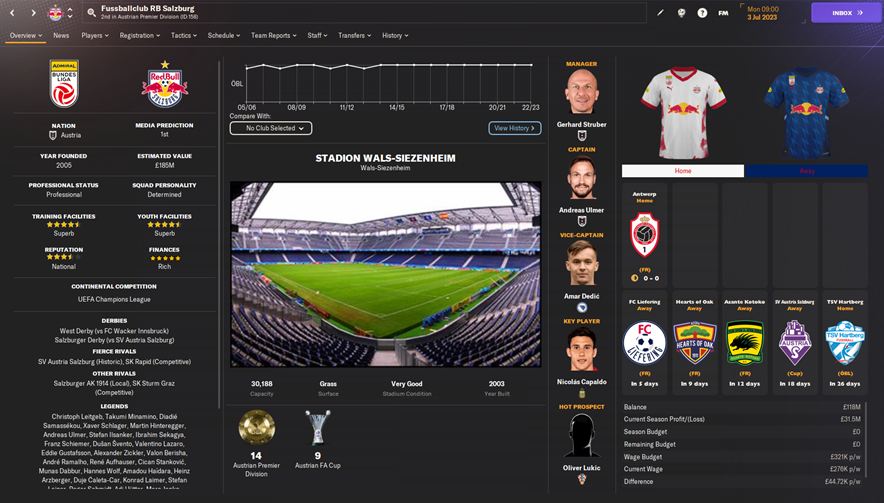Click the nationality flag under Amar Dedić

click(582, 307)
